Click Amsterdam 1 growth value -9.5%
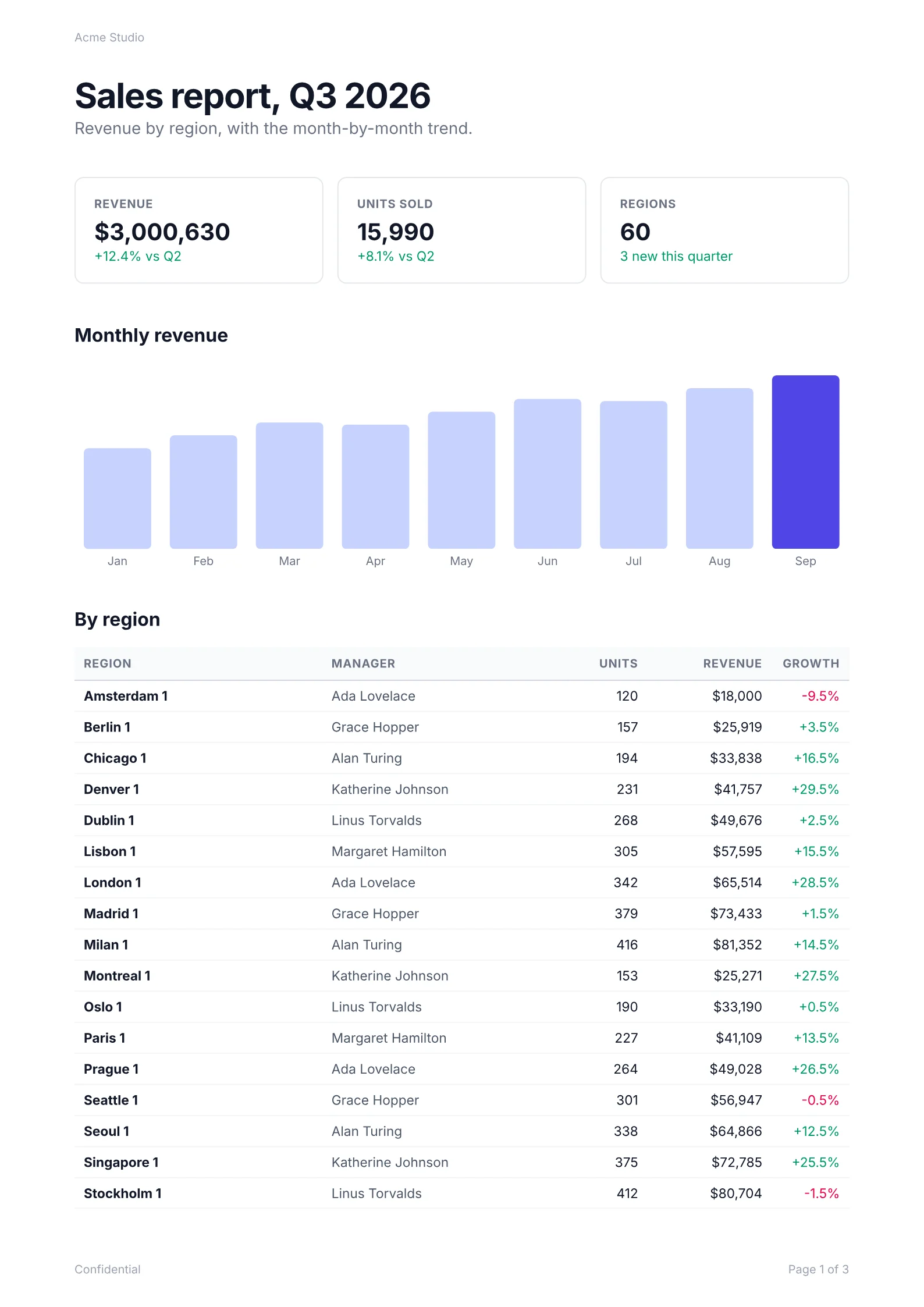This screenshot has width=924, height=1307. [x=820, y=696]
